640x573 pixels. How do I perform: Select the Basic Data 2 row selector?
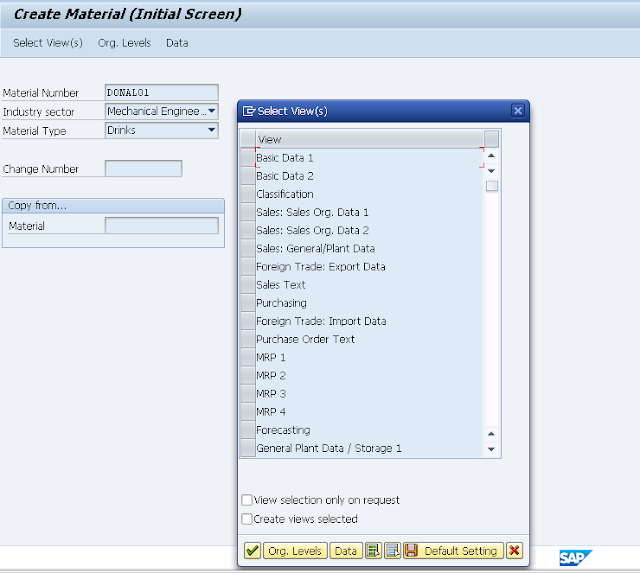click(248, 176)
